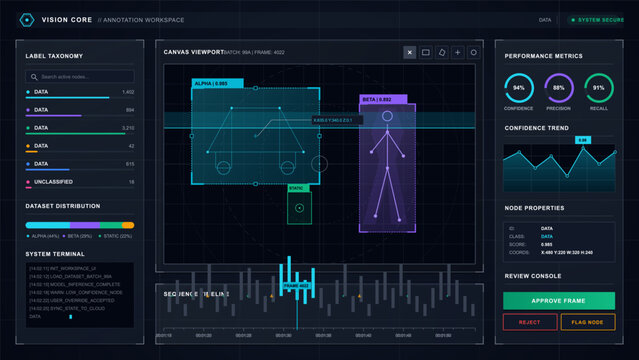Viewport: 639px width, 360px height.
Task: Select the rectangle box tool
Action: tap(425, 52)
